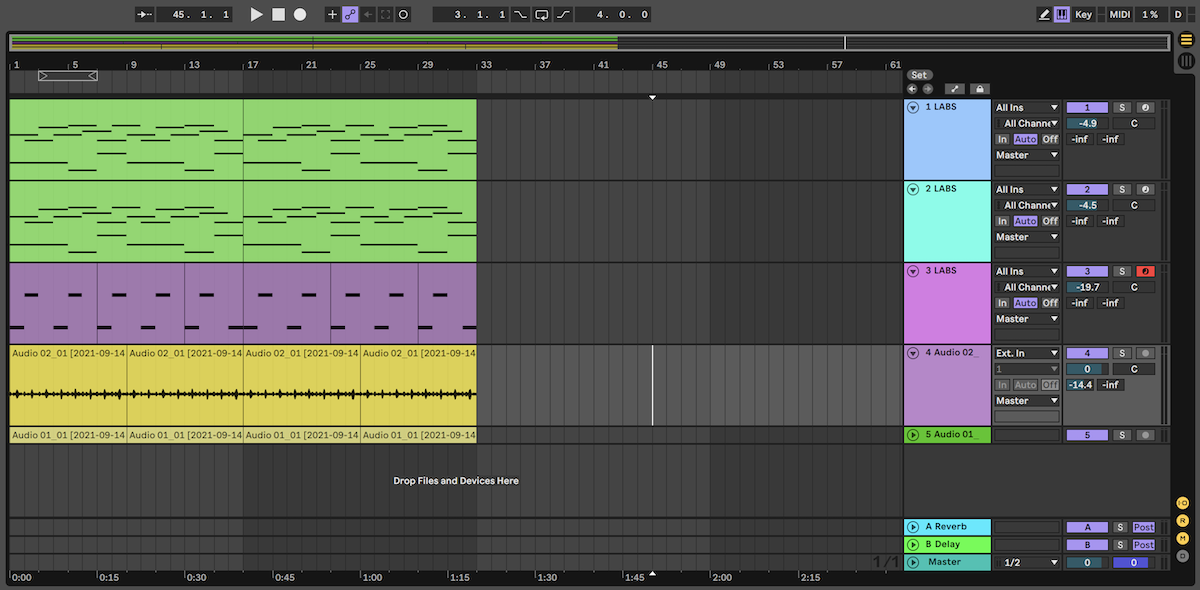Toggle the Automation Arm link icon
This screenshot has height=590, width=1200.
coord(350,15)
